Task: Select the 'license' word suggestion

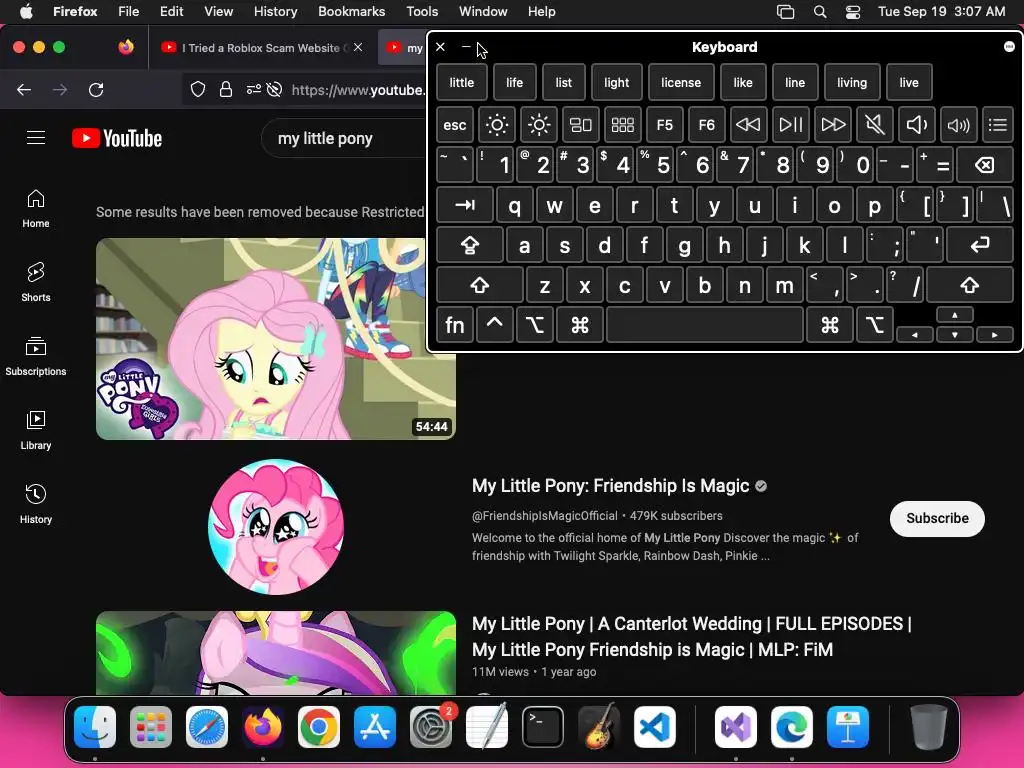Action: pyautogui.click(x=680, y=82)
